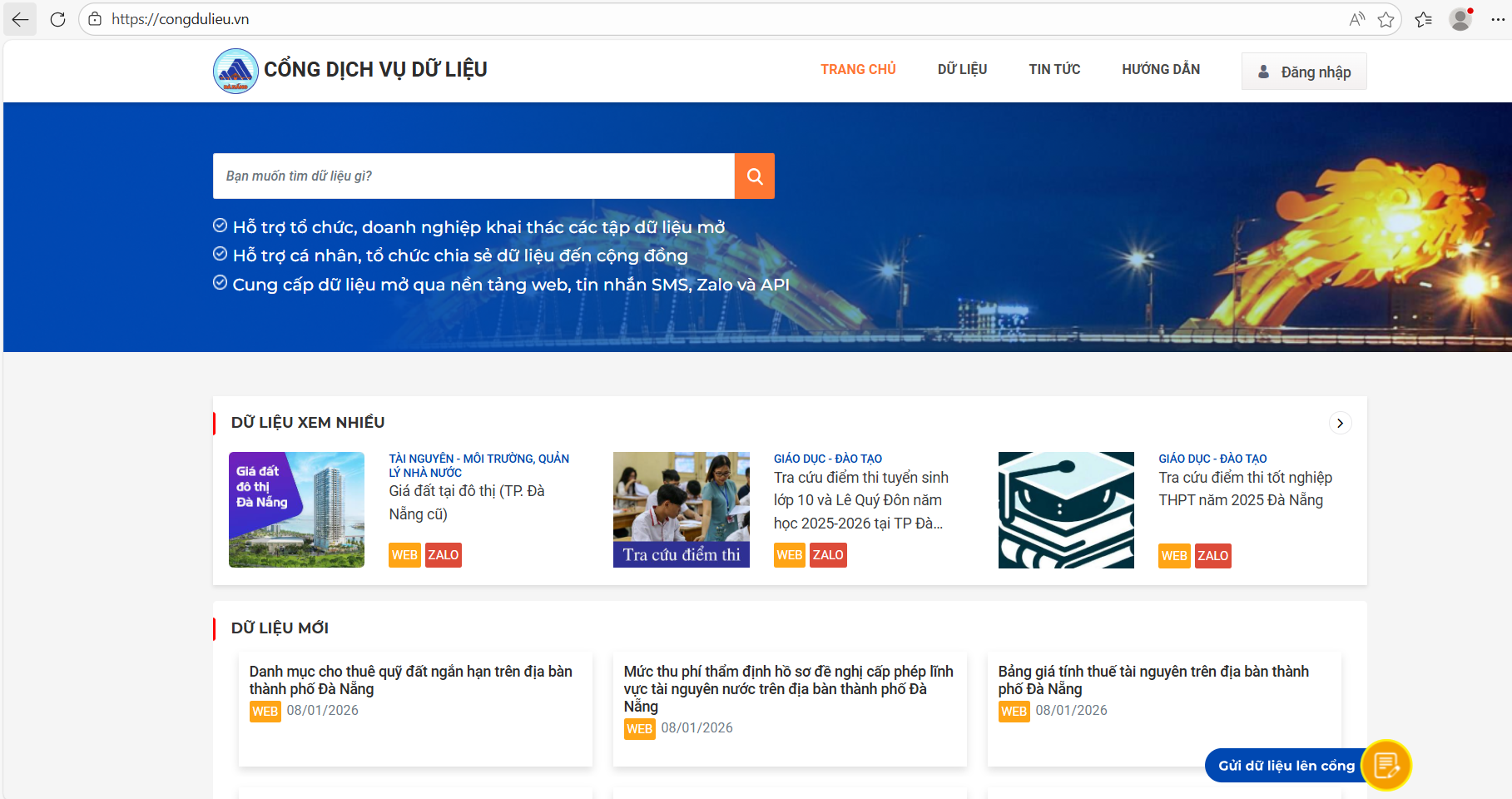Click the browser back arrow
Viewport: 1512px width, 799px height.
pyautogui.click(x=20, y=19)
